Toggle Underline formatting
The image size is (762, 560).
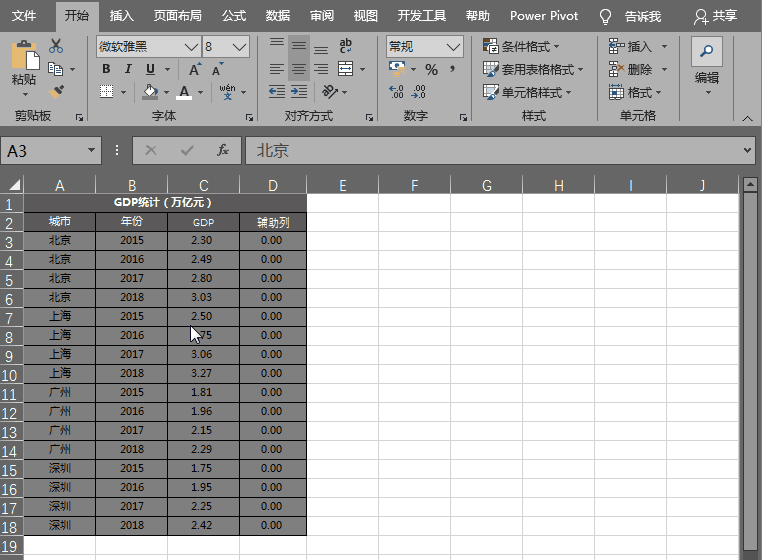click(151, 69)
